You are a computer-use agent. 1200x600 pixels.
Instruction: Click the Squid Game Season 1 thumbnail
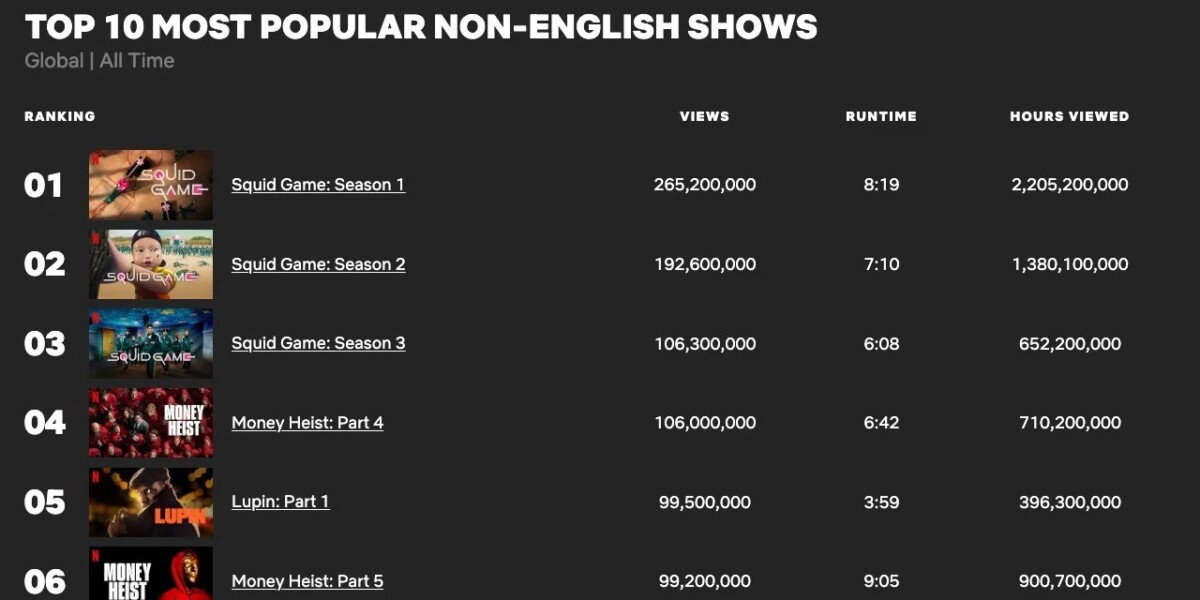pyautogui.click(x=151, y=185)
